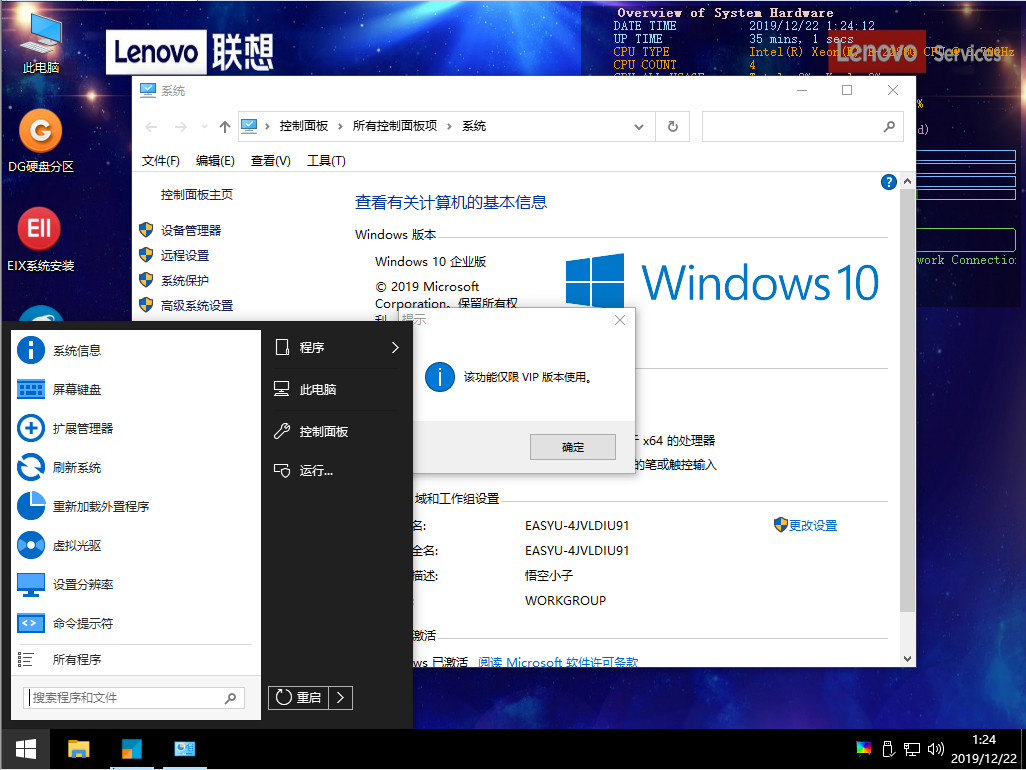This screenshot has width=1026, height=770.
Task: Open DG硬盘分区 desktop icon
Action: coord(41,141)
